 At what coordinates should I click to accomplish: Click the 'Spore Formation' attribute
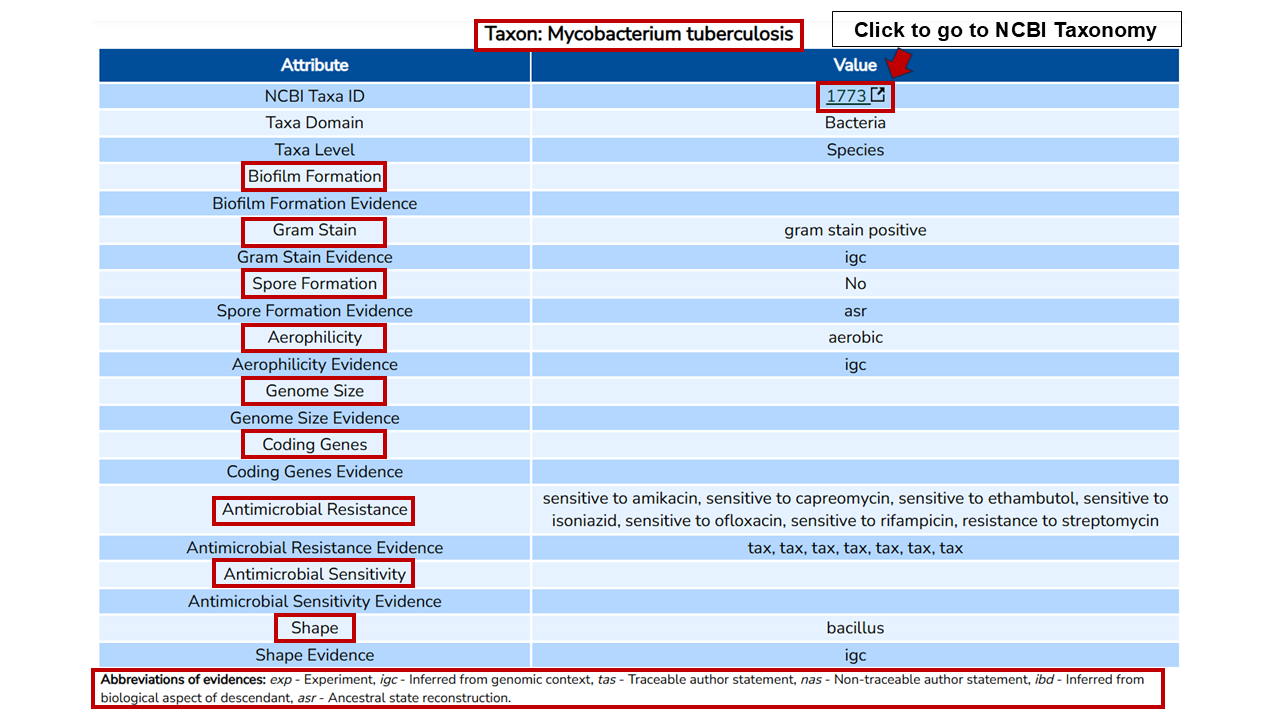[x=315, y=283]
